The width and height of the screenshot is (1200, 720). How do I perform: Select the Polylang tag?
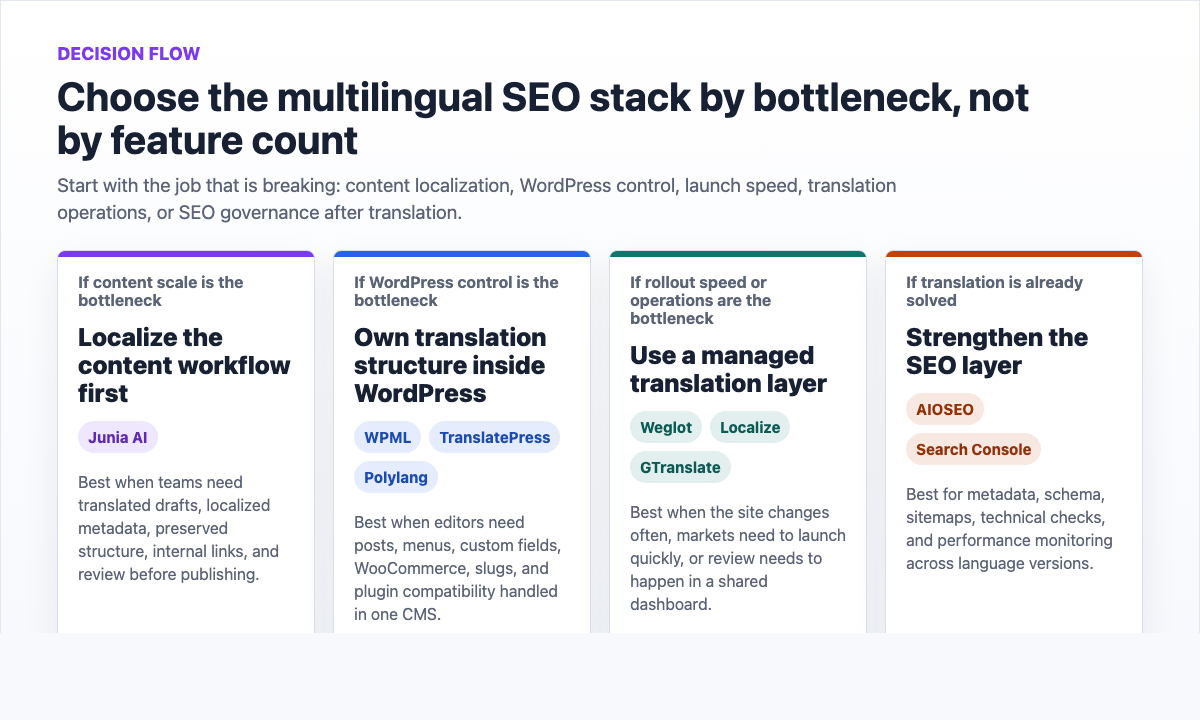click(x=396, y=477)
